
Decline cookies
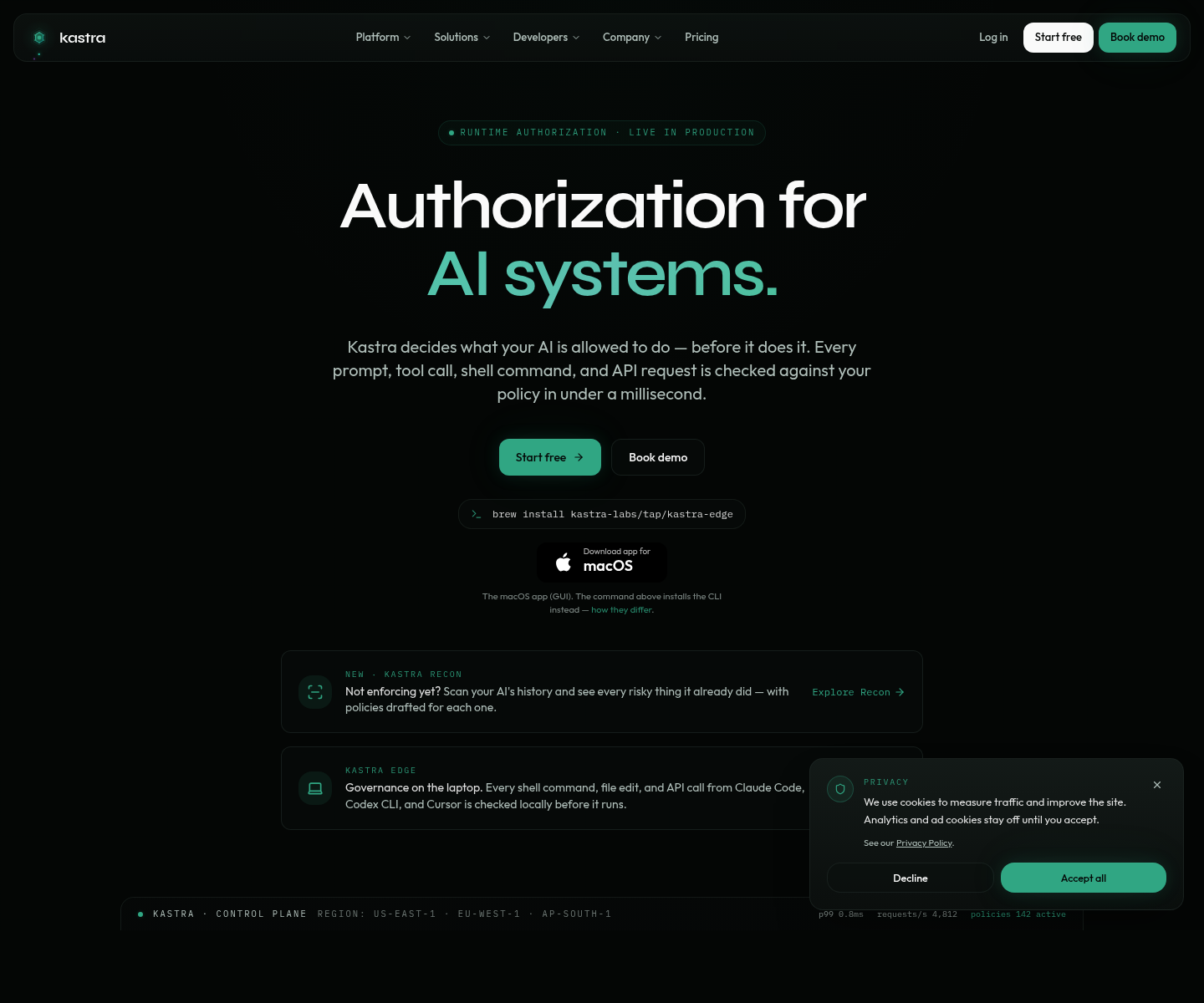click(911, 878)
